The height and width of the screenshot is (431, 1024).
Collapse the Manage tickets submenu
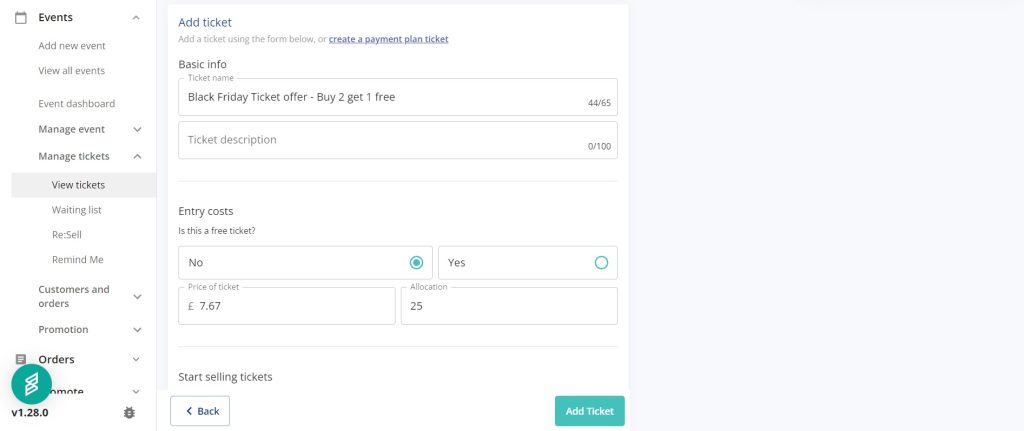pyautogui.click(x=137, y=156)
